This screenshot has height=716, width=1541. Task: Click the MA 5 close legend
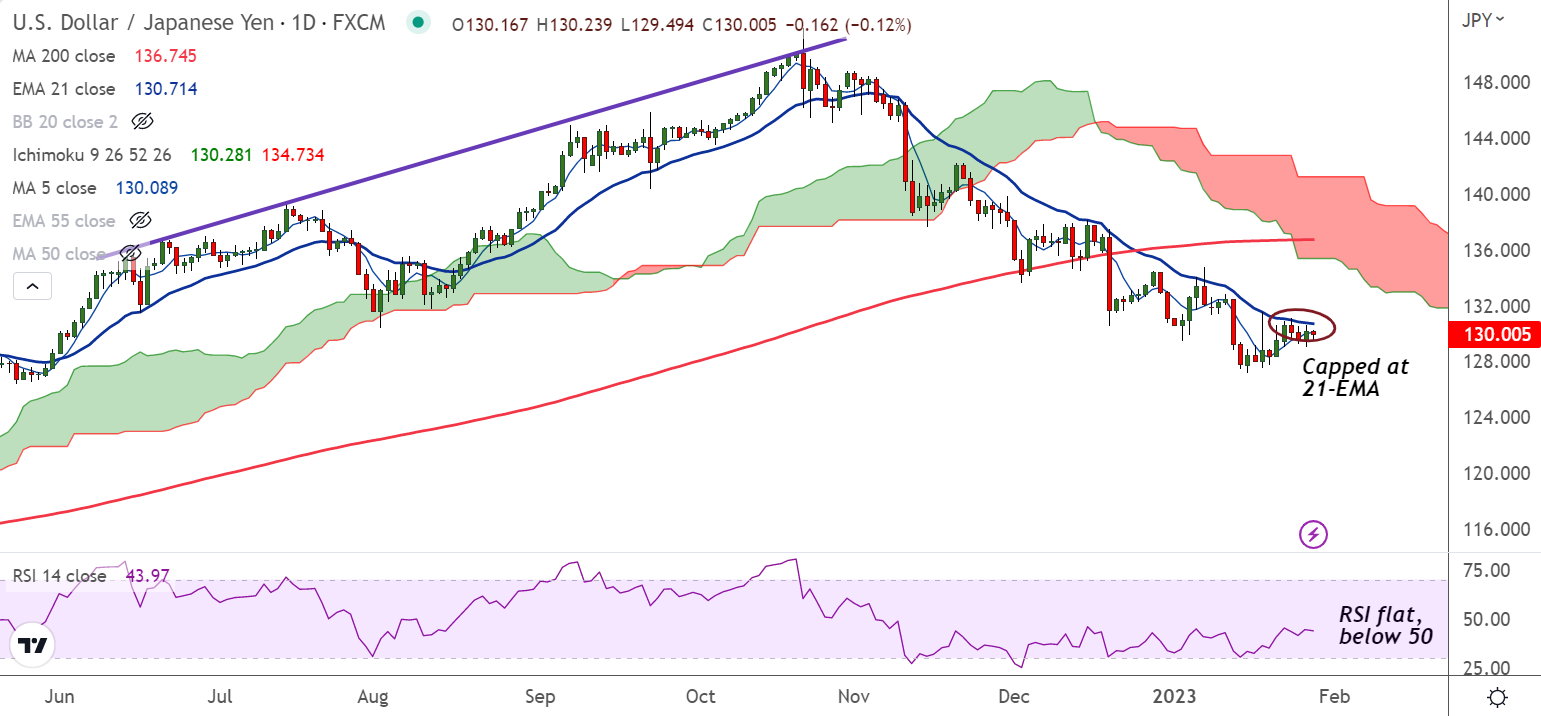click(x=54, y=188)
